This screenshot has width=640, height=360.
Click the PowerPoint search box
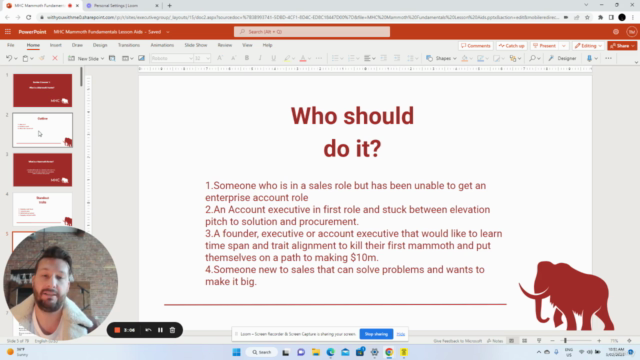click(312, 32)
